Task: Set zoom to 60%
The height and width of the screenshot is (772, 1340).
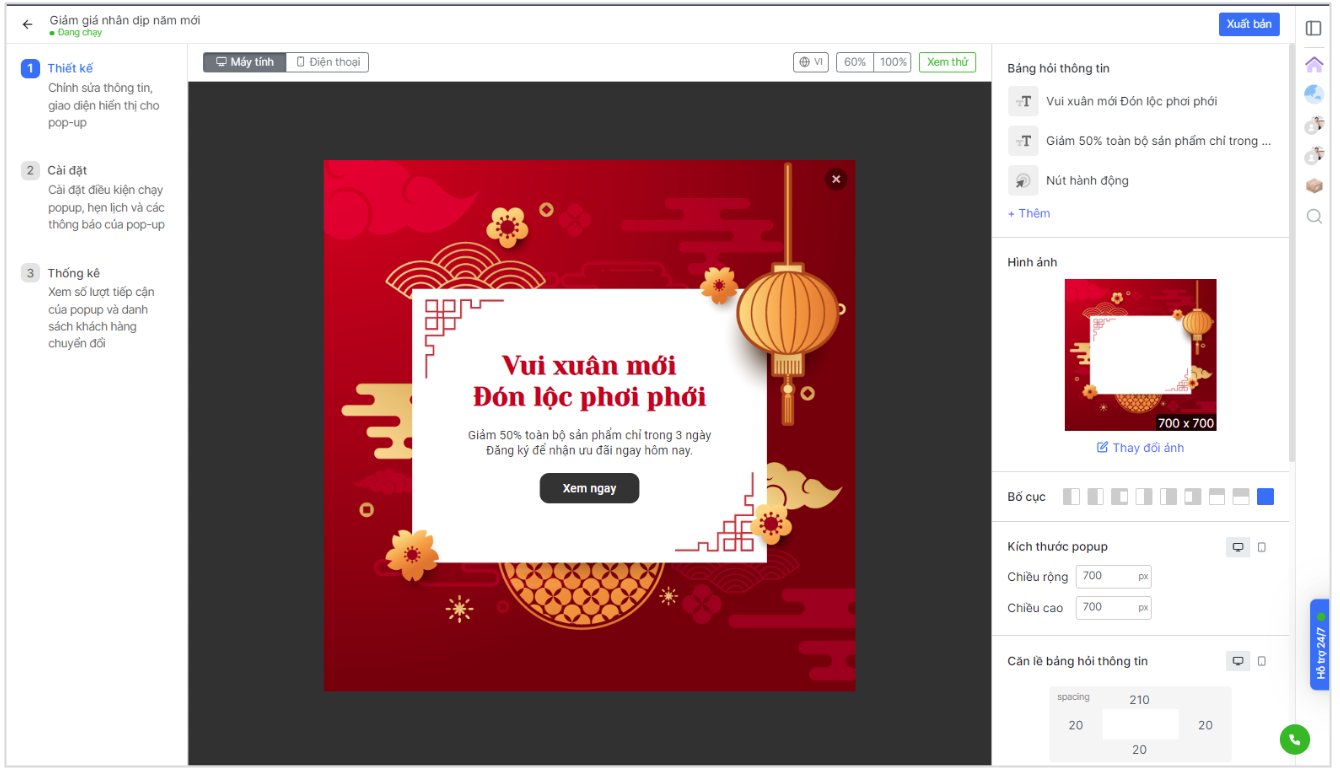Action: (855, 62)
